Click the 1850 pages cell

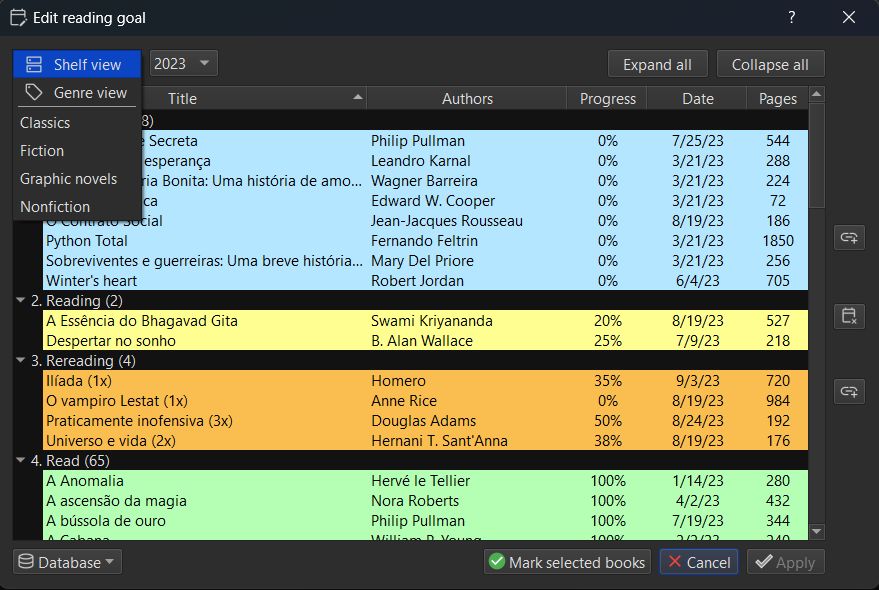point(778,241)
